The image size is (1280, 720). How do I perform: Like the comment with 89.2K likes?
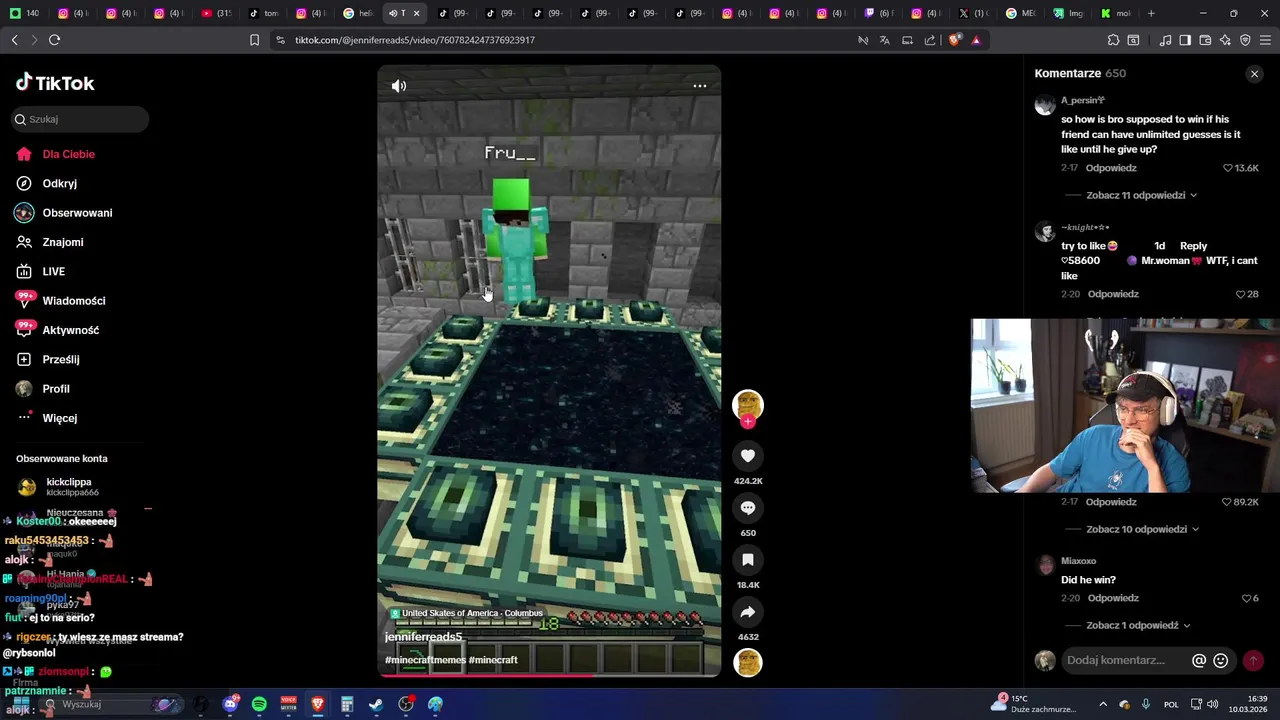tap(1227, 502)
